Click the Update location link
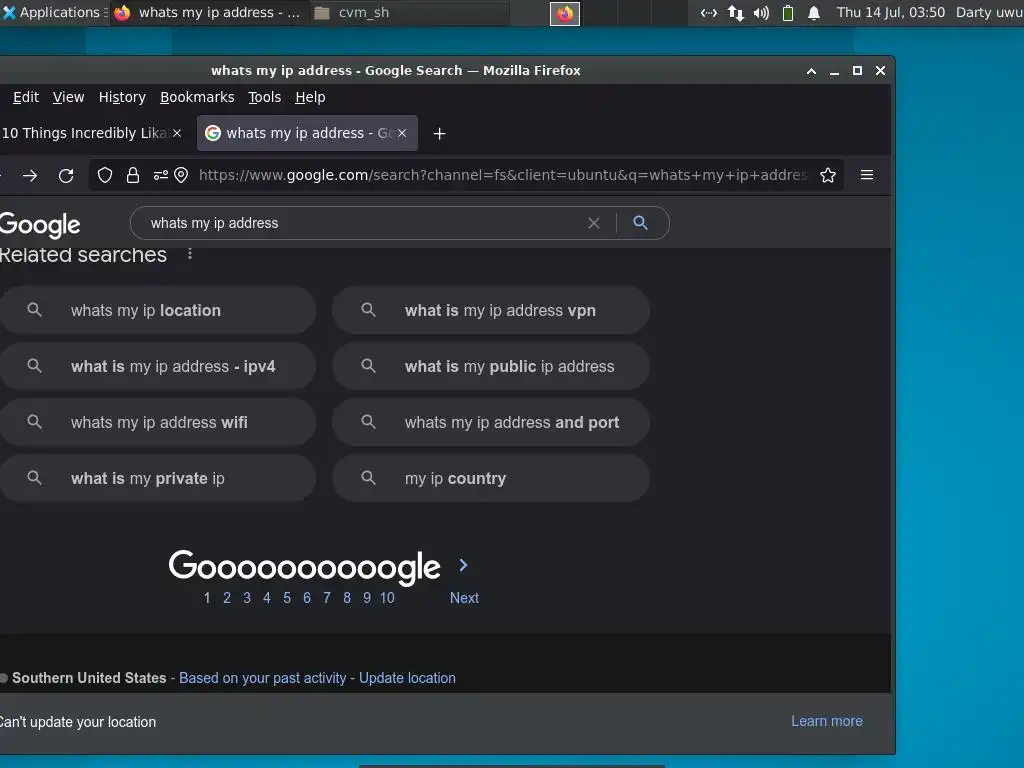1024x768 pixels. click(407, 678)
